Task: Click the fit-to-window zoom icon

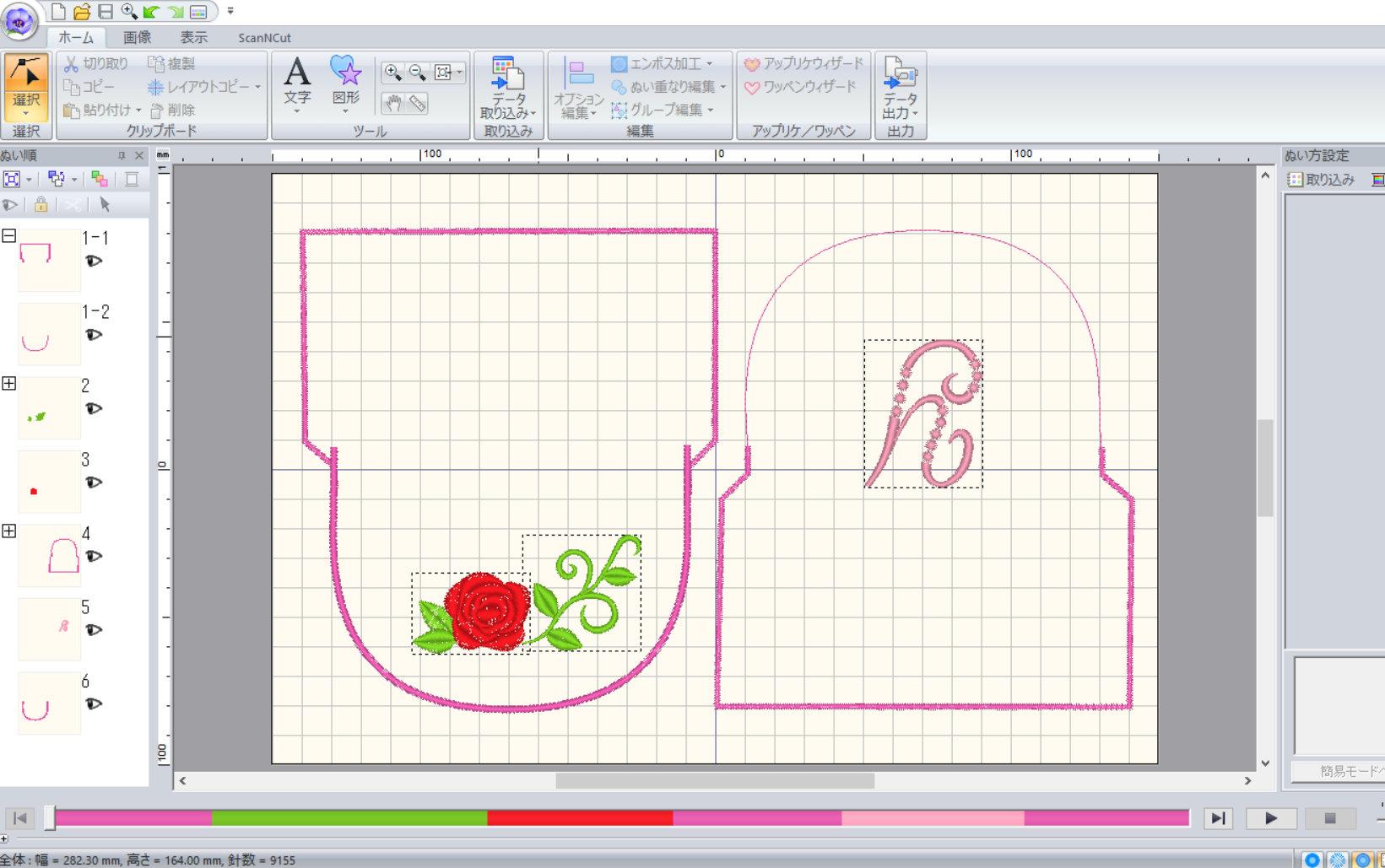Action: coord(443,72)
